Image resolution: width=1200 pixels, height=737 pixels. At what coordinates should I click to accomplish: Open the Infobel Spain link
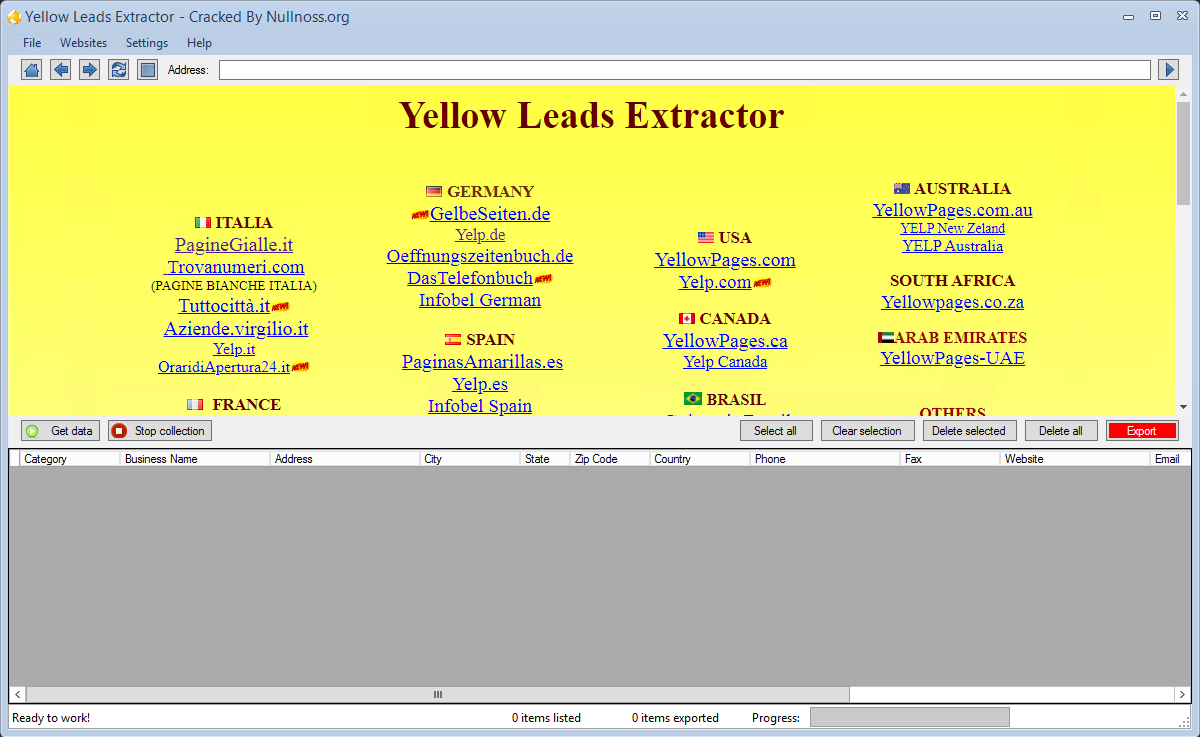(x=480, y=406)
